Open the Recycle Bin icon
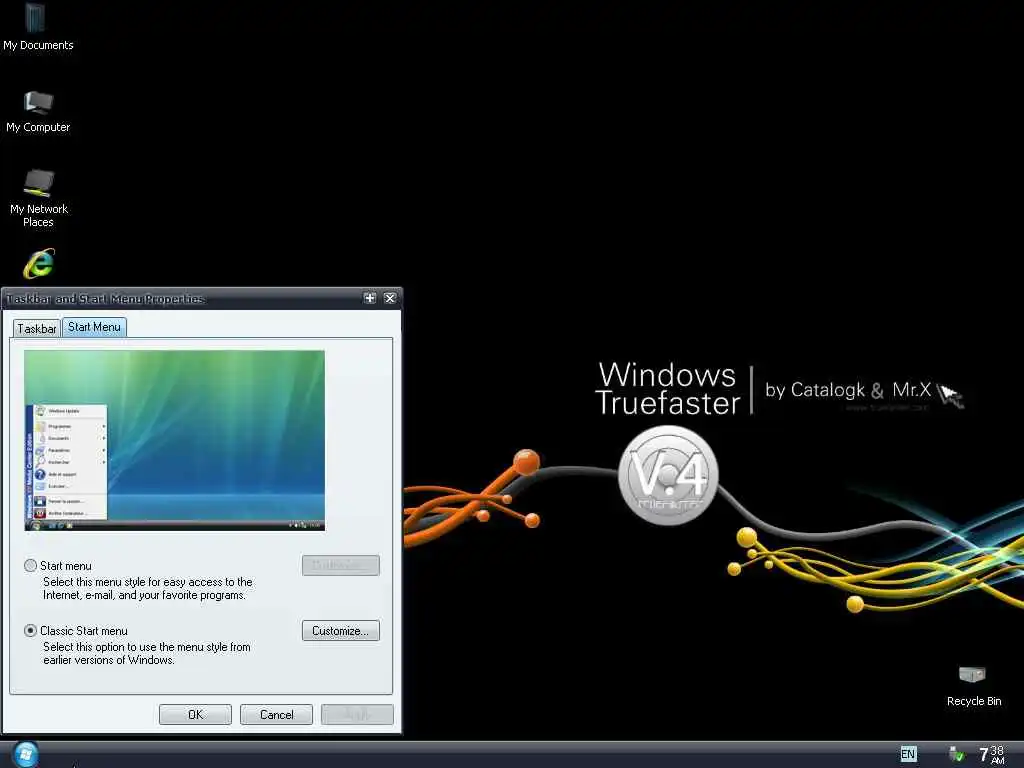The height and width of the screenshot is (768, 1024). (973, 686)
